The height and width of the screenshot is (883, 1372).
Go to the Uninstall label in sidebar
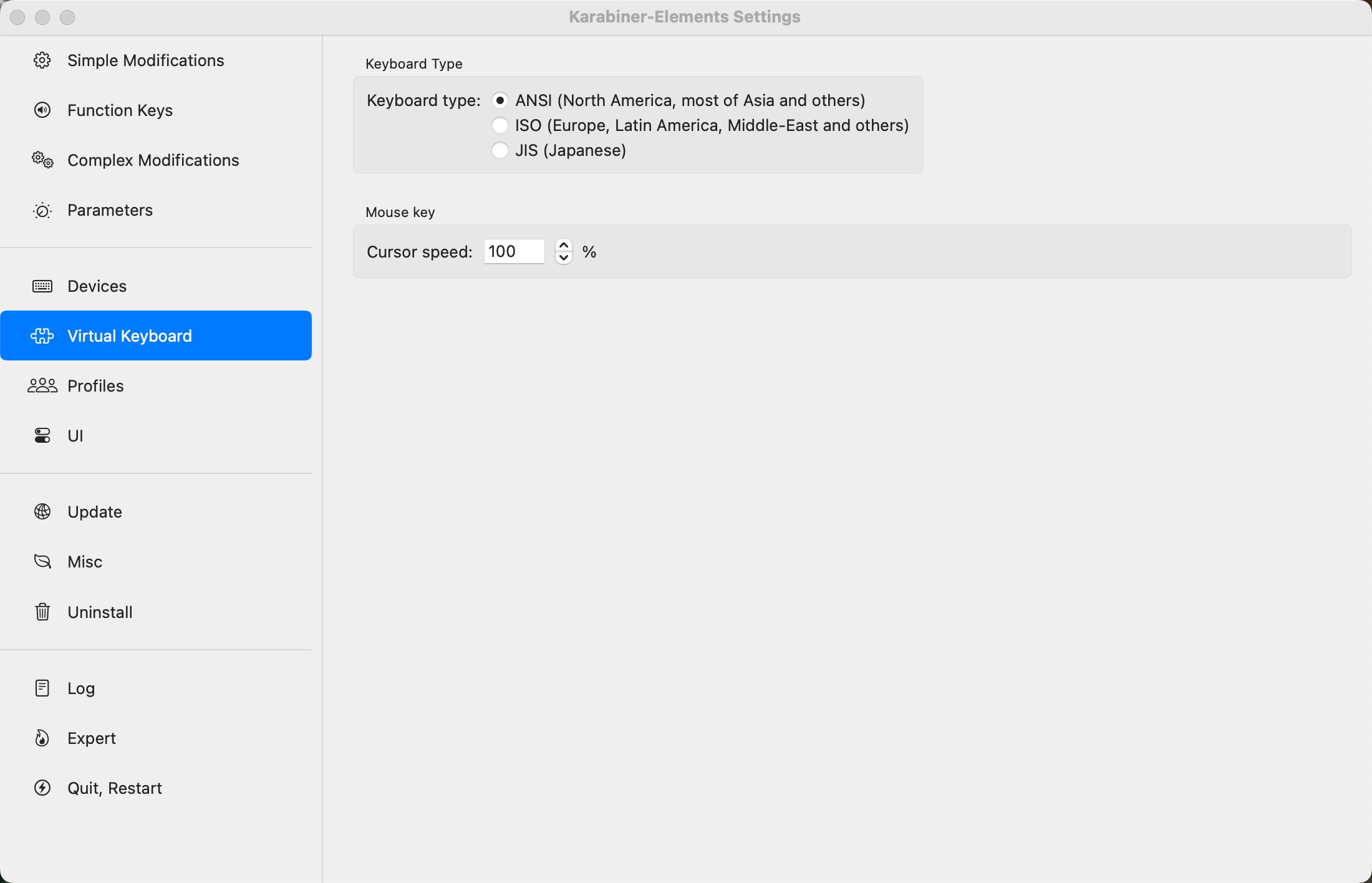[100, 612]
